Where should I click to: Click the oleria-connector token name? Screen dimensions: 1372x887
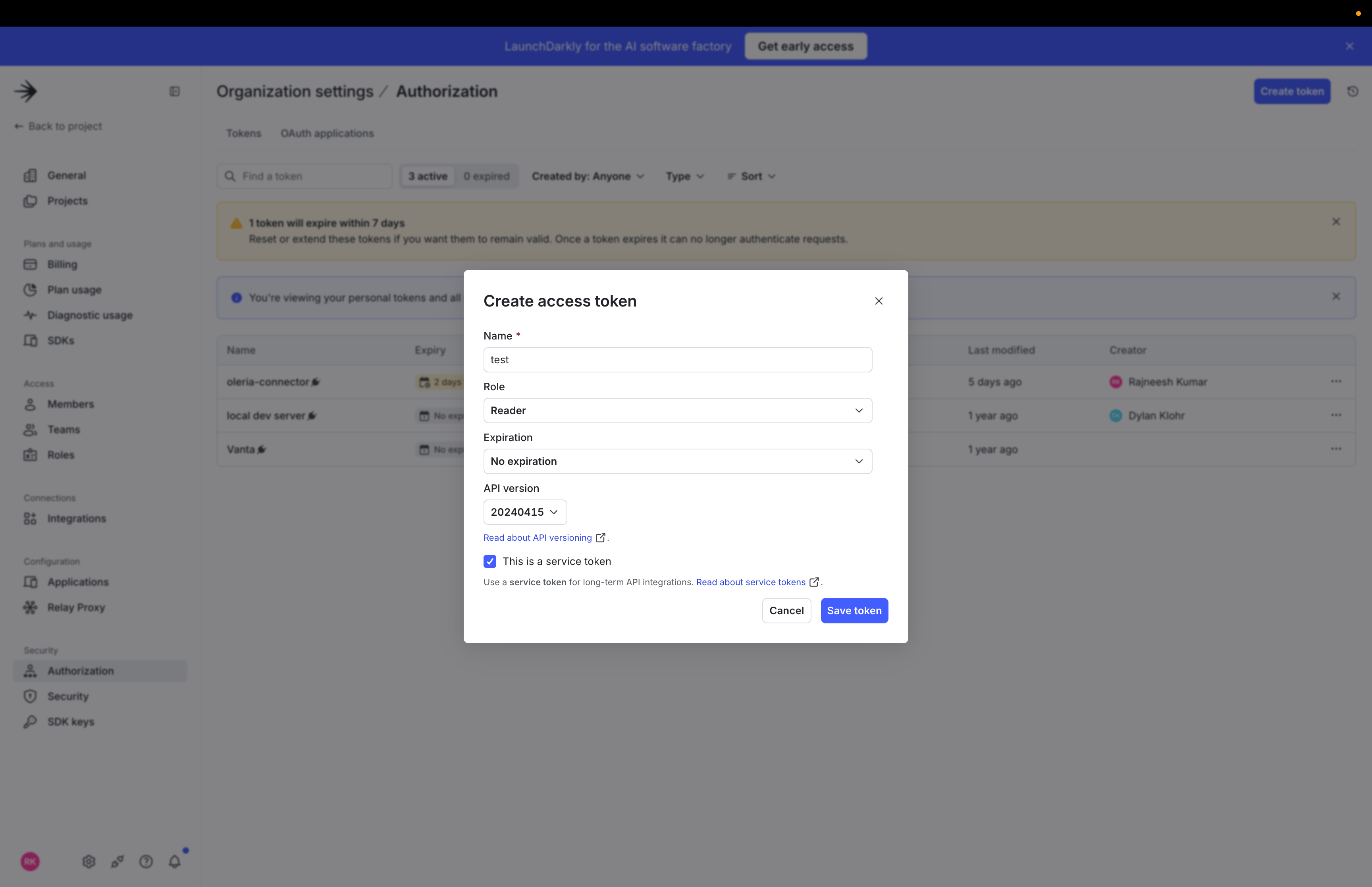pos(268,382)
